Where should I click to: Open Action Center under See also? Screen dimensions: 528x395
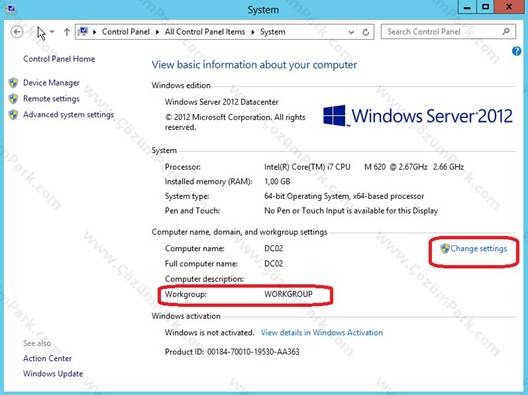point(47,358)
